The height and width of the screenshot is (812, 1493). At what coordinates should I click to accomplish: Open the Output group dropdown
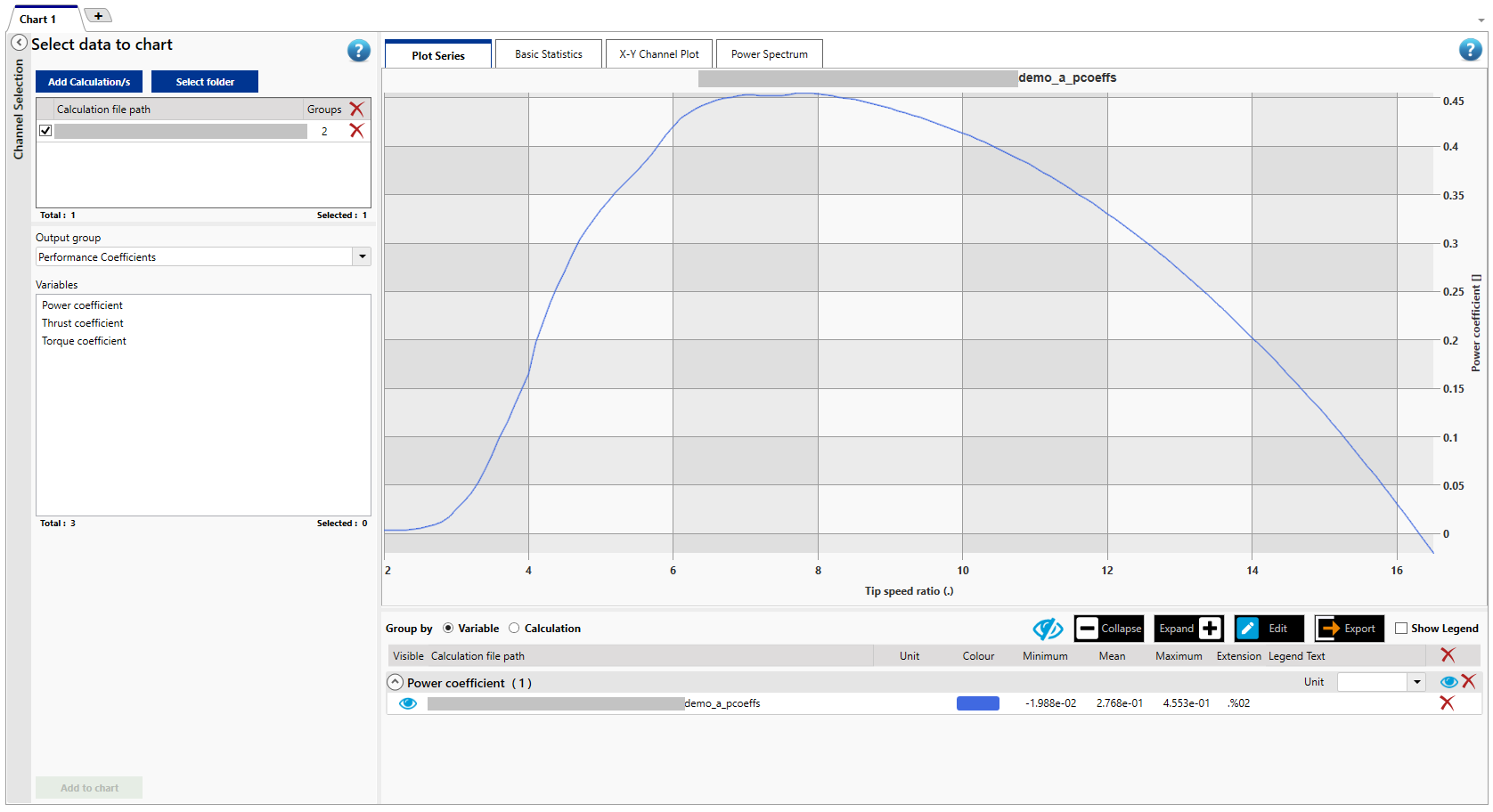[362, 256]
